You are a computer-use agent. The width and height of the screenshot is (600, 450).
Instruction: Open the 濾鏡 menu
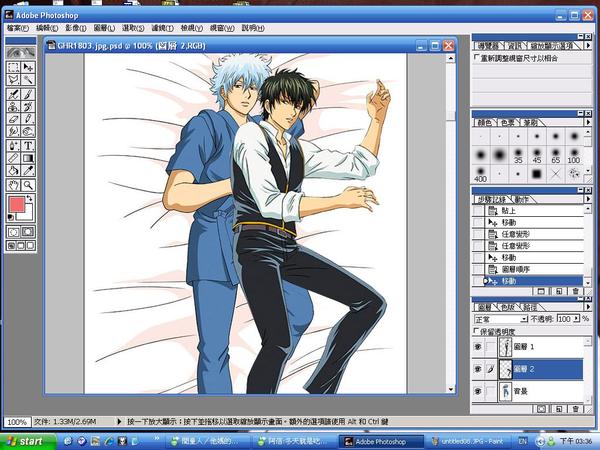point(163,28)
